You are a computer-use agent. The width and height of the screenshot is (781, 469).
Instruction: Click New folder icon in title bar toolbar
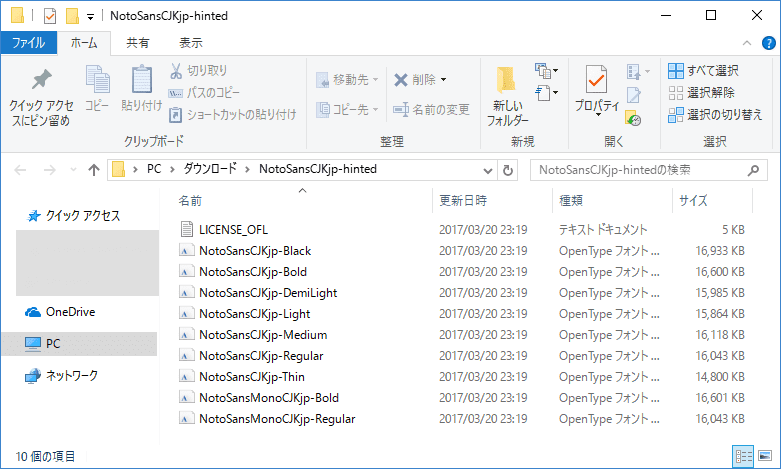coord(72,16)
